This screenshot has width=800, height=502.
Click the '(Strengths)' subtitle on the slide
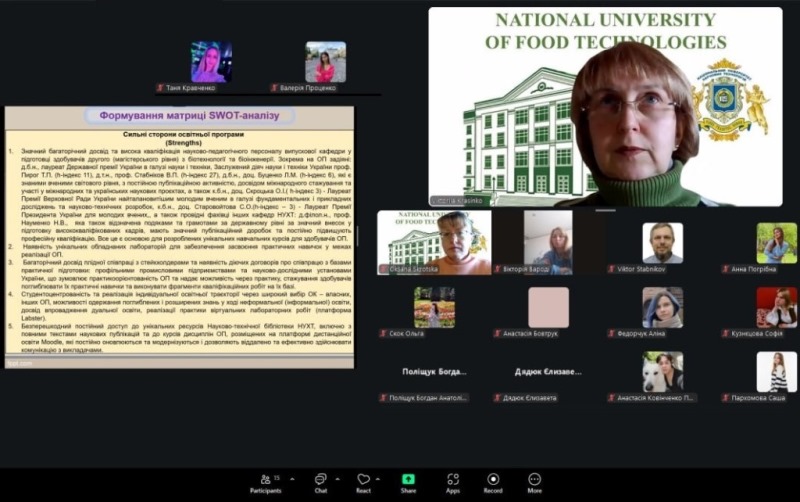pyautogui.click(x=184, y=143)
